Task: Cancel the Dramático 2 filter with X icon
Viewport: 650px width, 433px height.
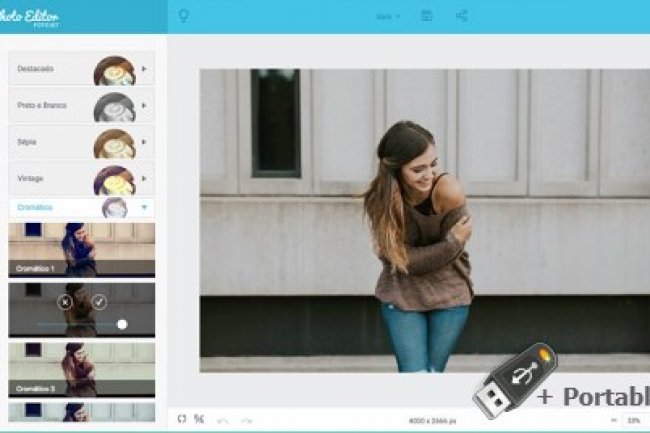Action: 66,300
